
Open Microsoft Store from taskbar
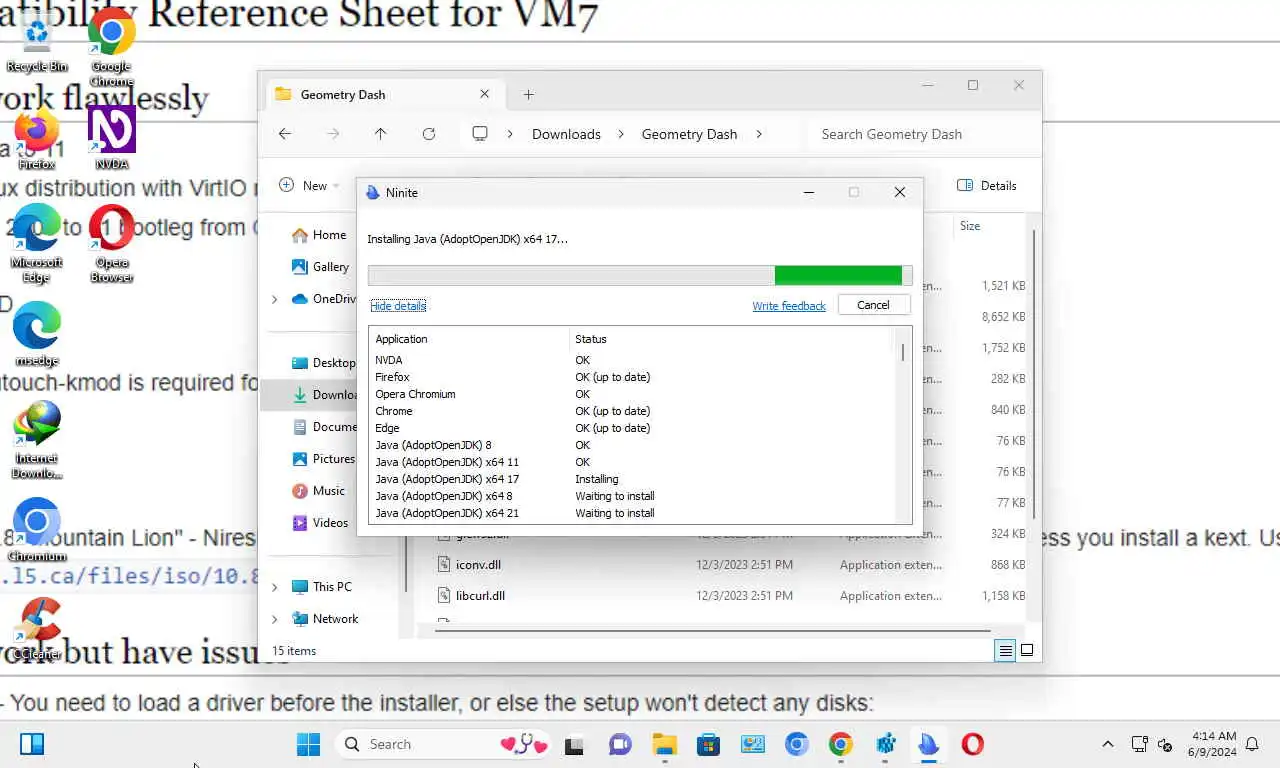click(708, 744)
